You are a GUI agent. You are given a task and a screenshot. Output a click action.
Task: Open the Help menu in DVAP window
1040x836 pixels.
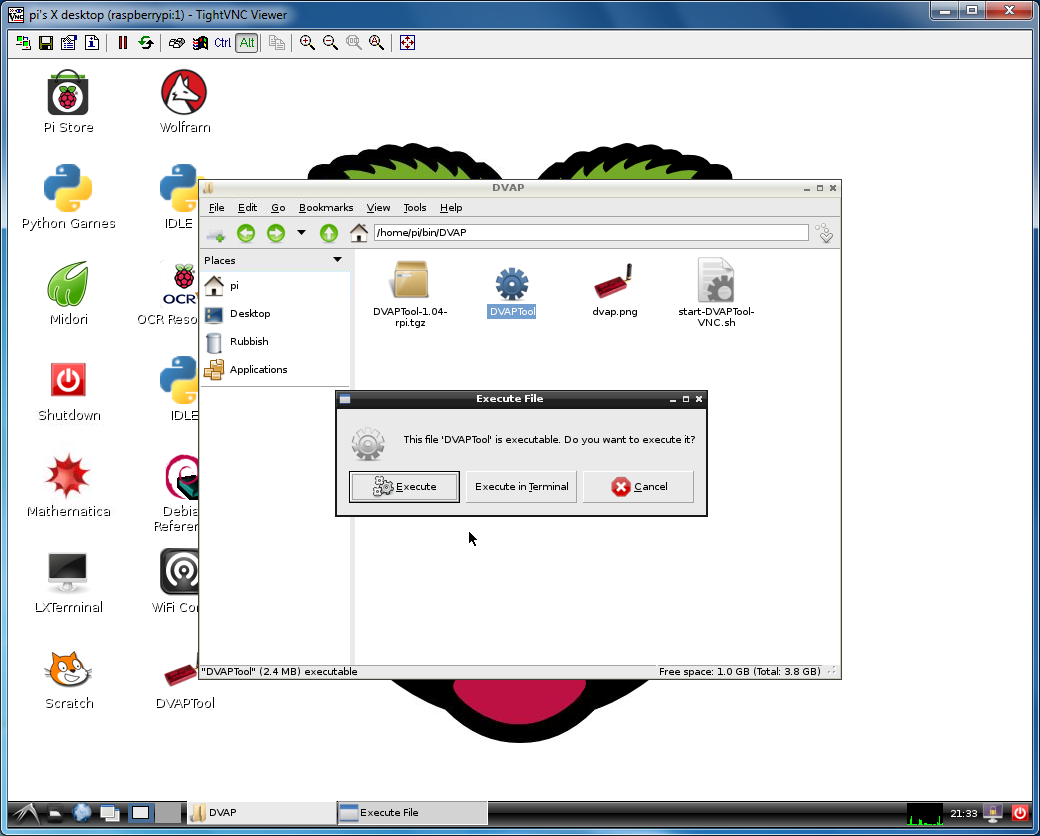pos(451,208)
